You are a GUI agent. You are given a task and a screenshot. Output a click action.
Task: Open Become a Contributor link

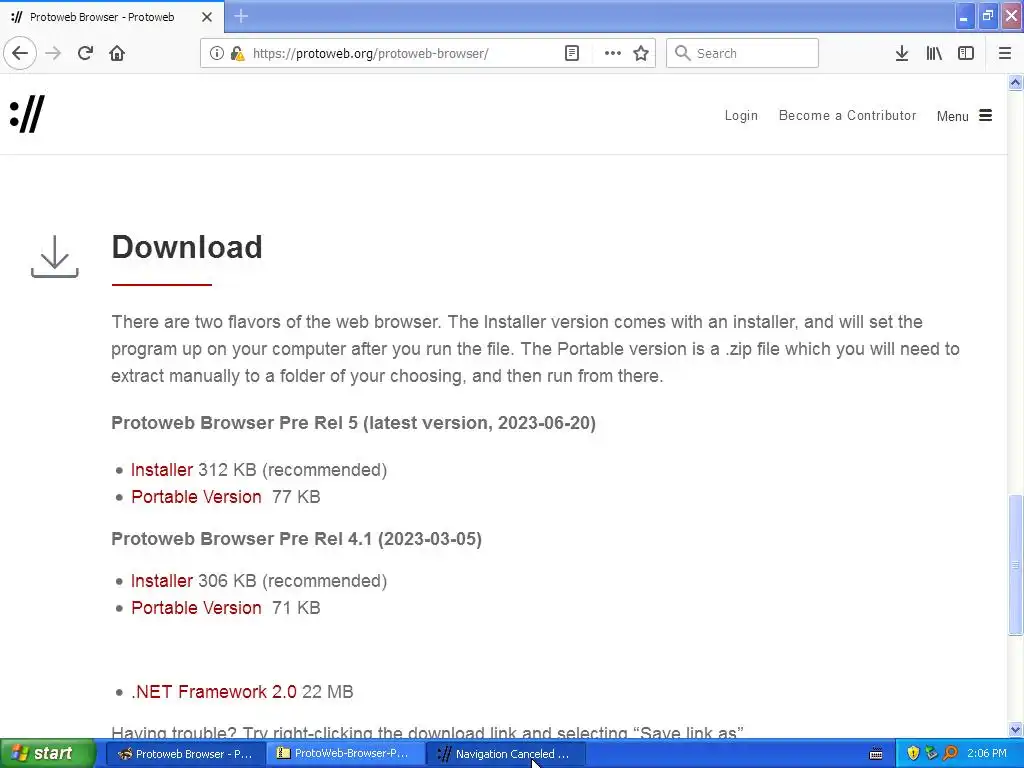pos(847,116)
